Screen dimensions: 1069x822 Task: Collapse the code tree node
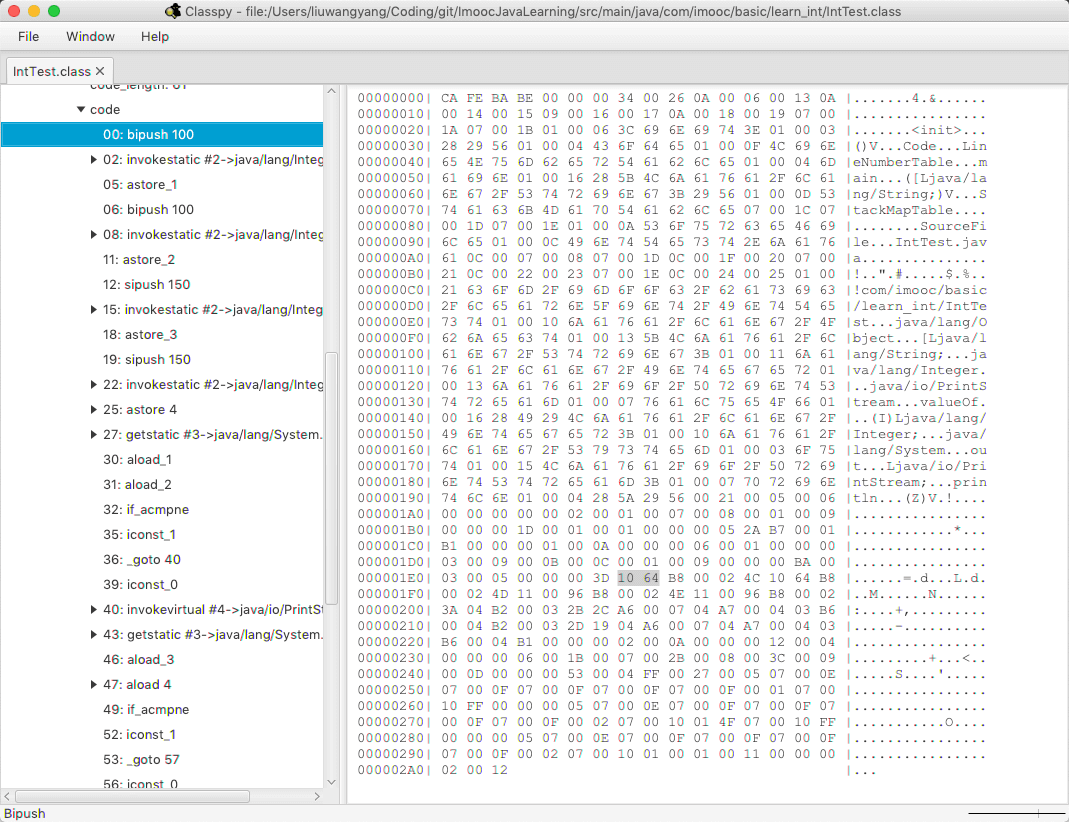(81, 109)
